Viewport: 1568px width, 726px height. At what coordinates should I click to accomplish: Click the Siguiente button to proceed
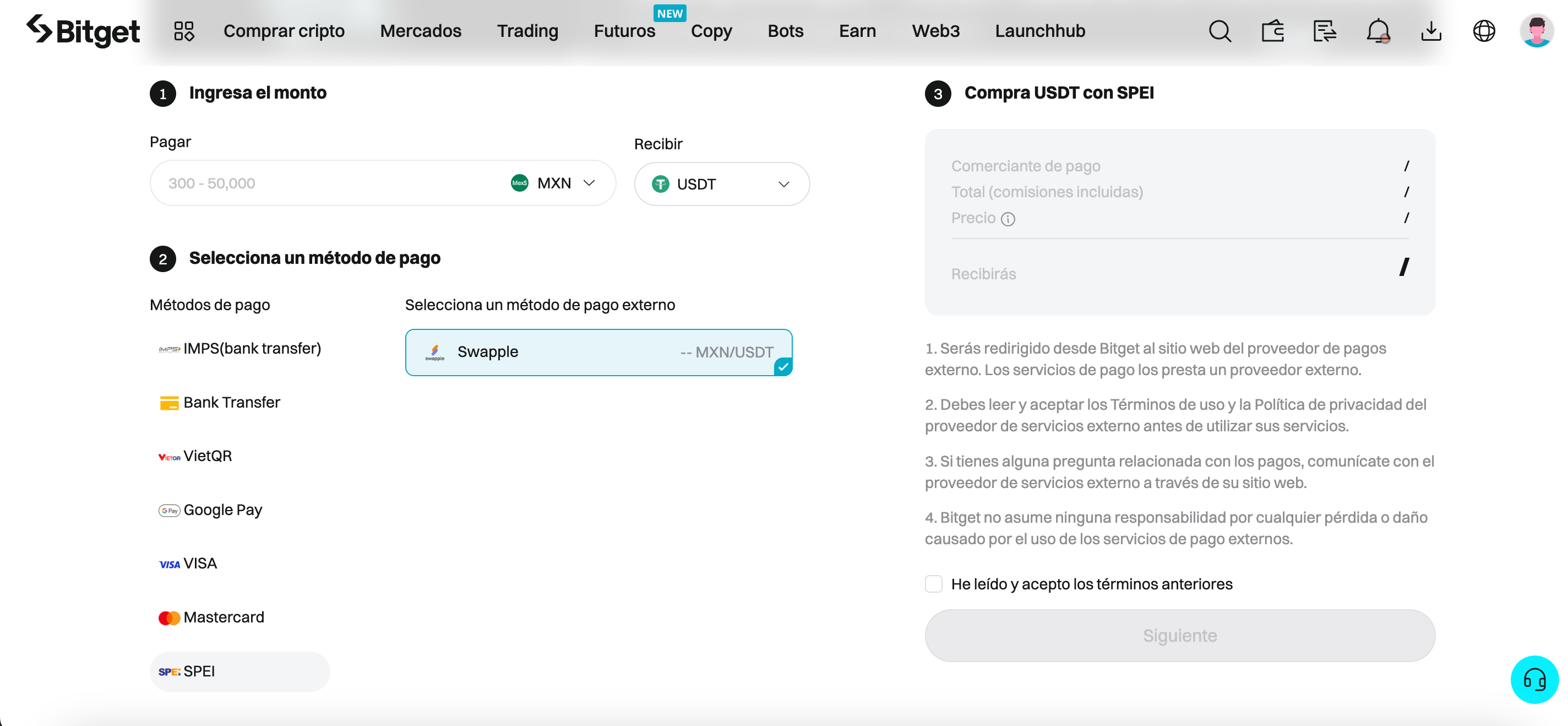pyautogui.click(x=1180, y=636)
